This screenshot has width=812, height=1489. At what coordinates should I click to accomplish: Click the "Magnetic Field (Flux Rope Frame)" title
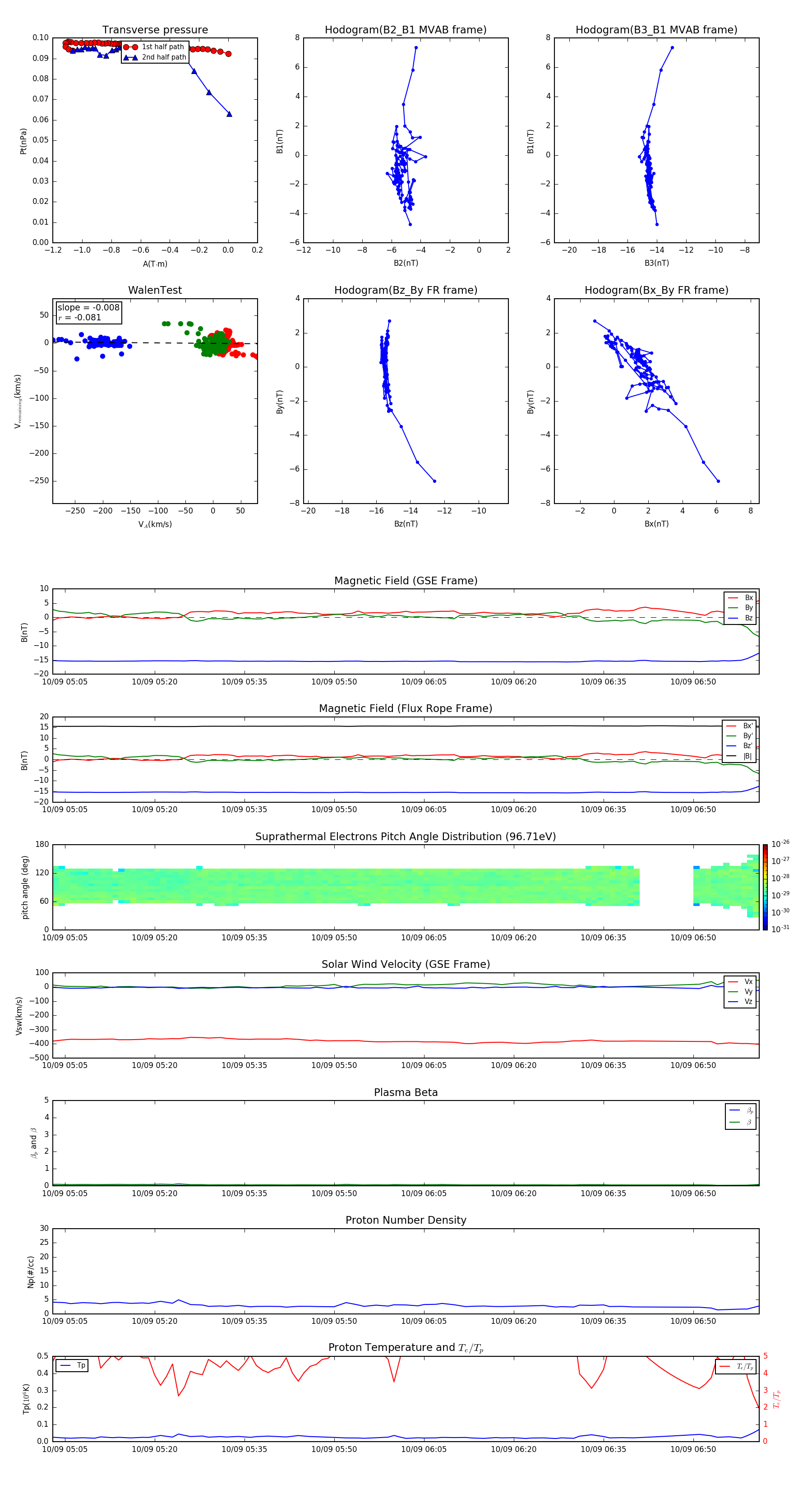pyautogui.click(x=406, y=709)
